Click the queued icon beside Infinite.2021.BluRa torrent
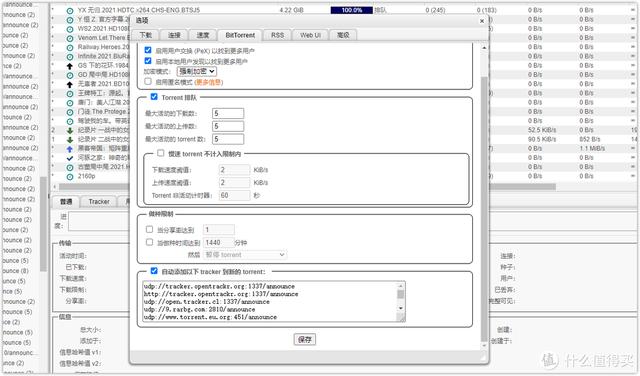 (x=70, y=57)
